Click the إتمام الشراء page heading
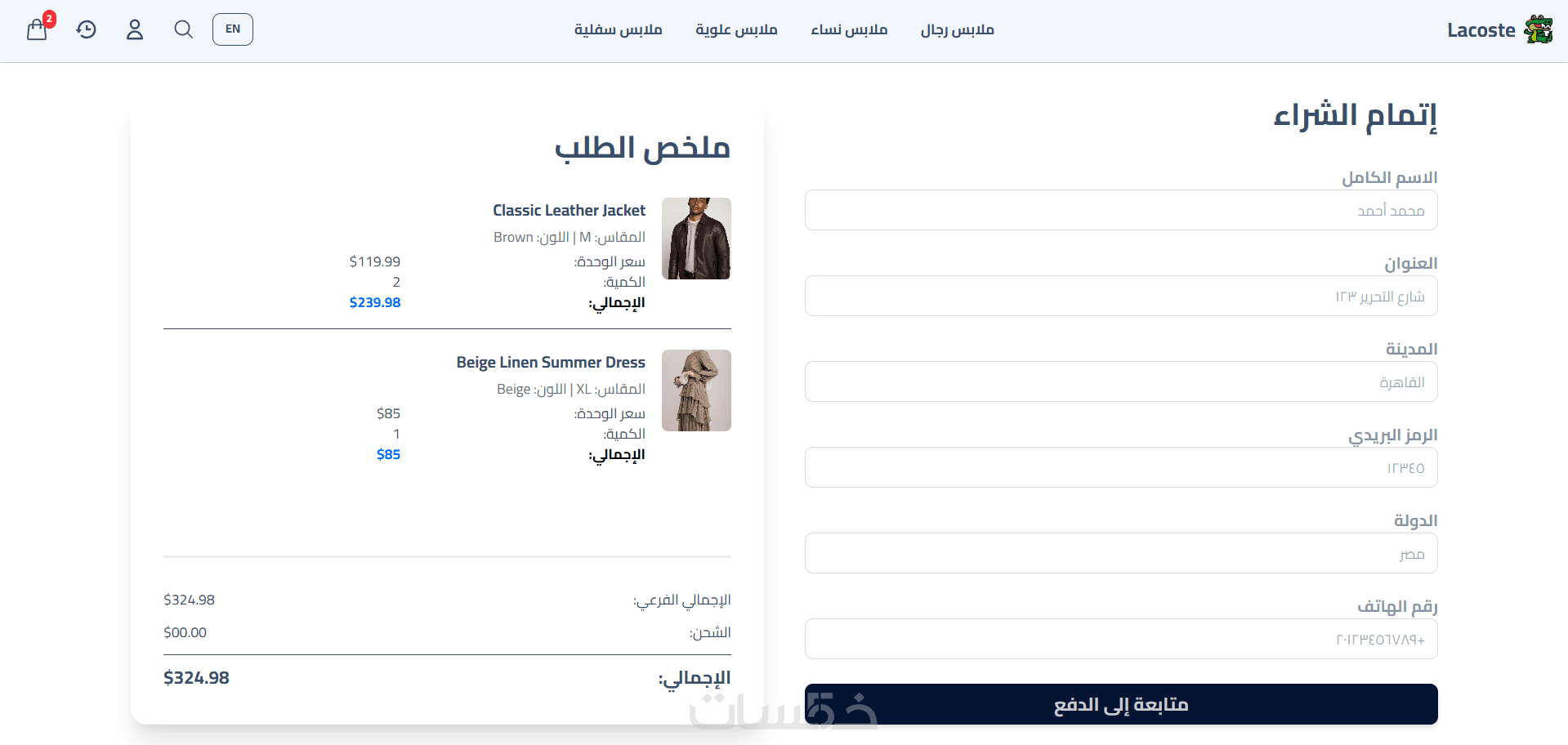1568x745 pixels. pyautogui.click(x=1355, y=115)
